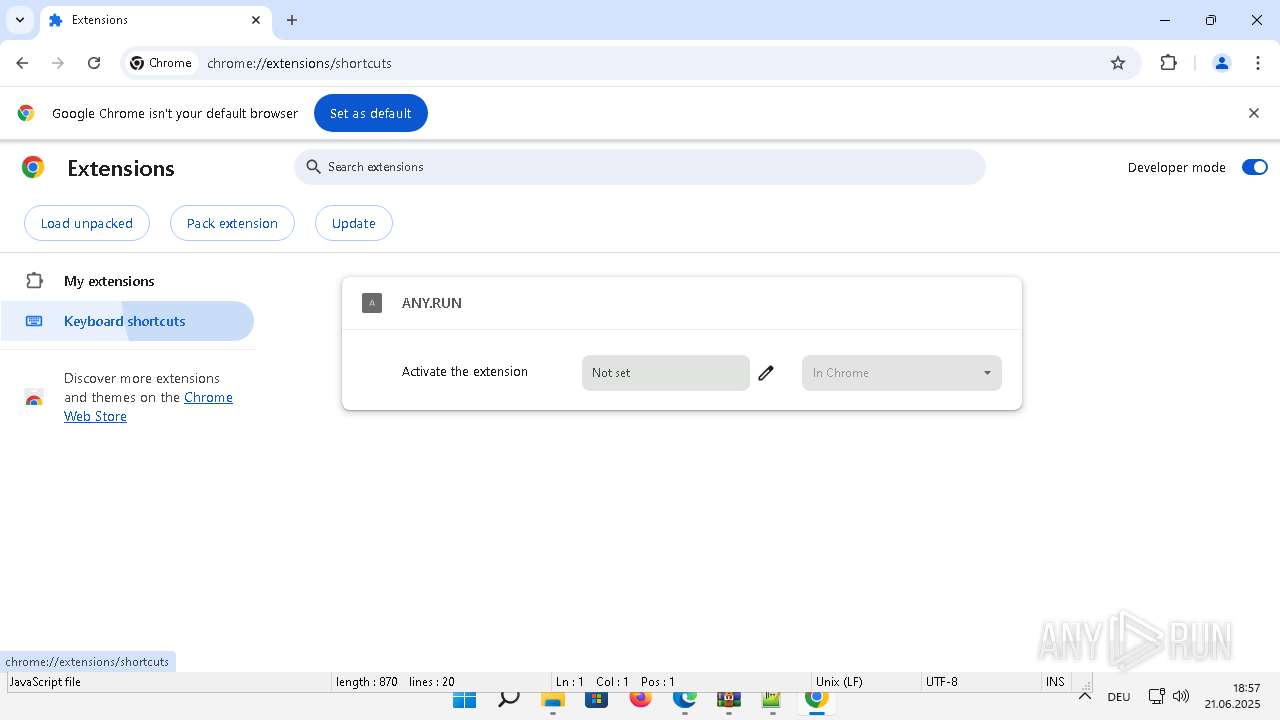
Task: Click Activate the extension label
Action: coord(465,372)
